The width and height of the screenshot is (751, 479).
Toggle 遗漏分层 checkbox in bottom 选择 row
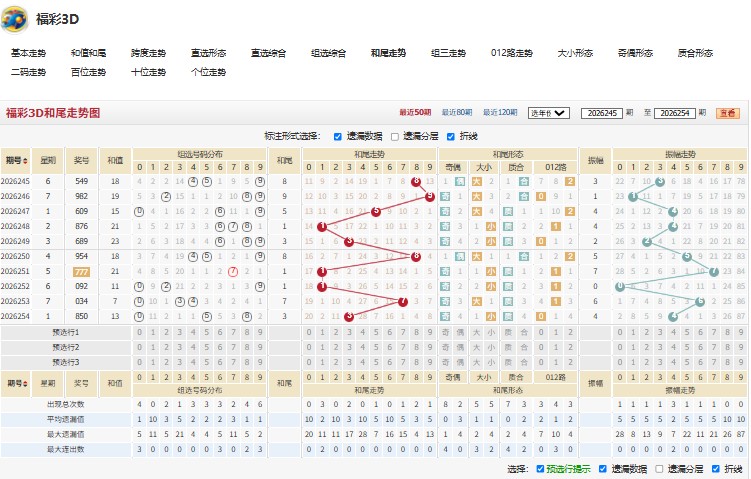click(x=660, y=469)
